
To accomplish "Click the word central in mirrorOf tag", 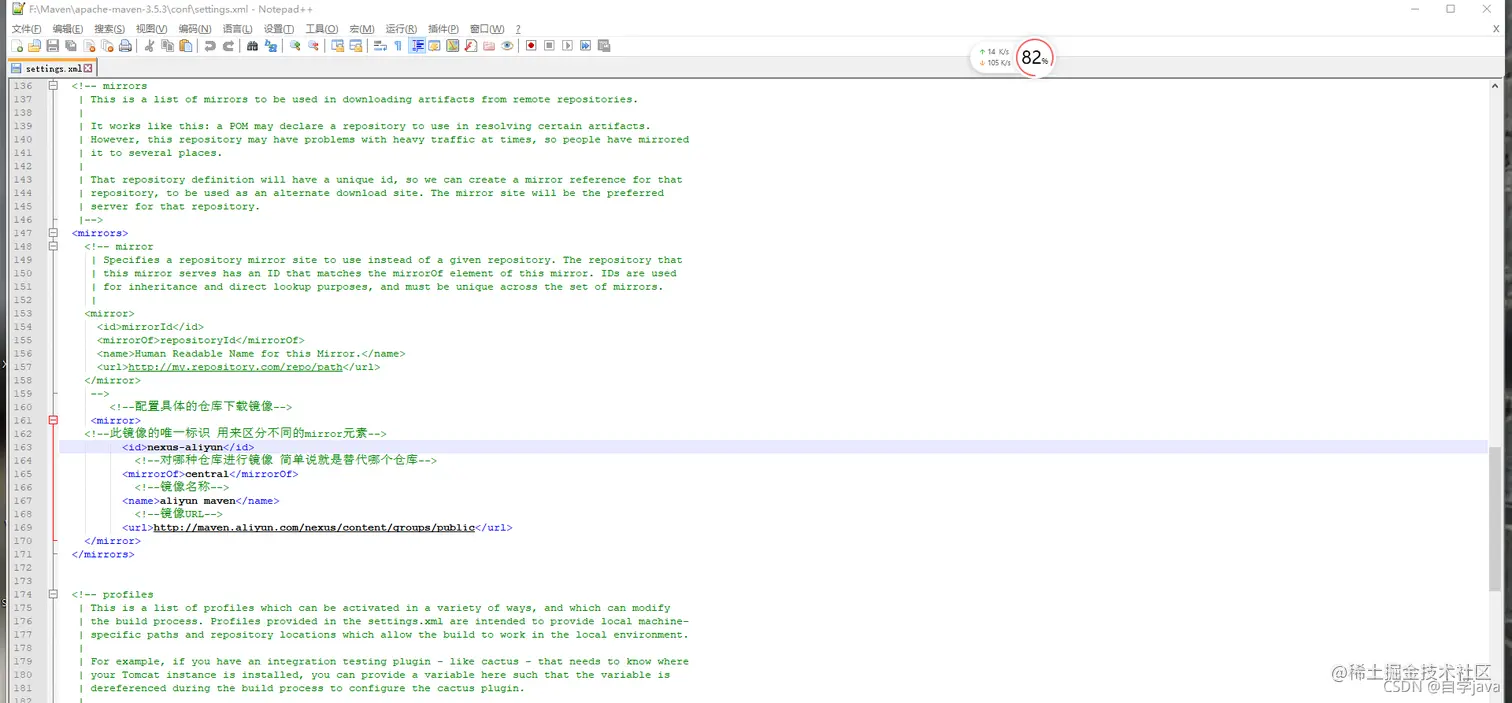I will [207, 474].
